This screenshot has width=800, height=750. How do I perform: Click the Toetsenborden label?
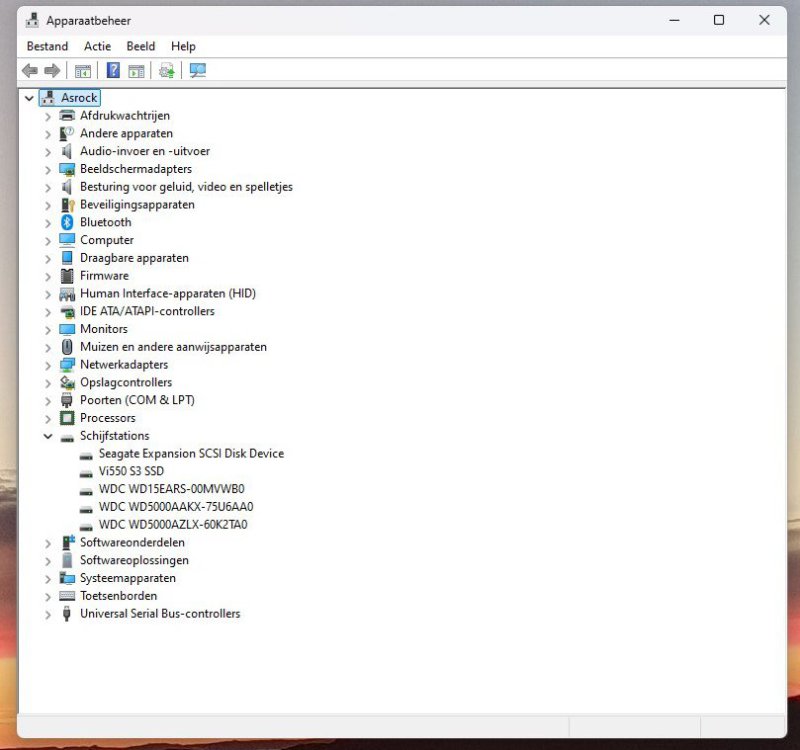(118, 596)
